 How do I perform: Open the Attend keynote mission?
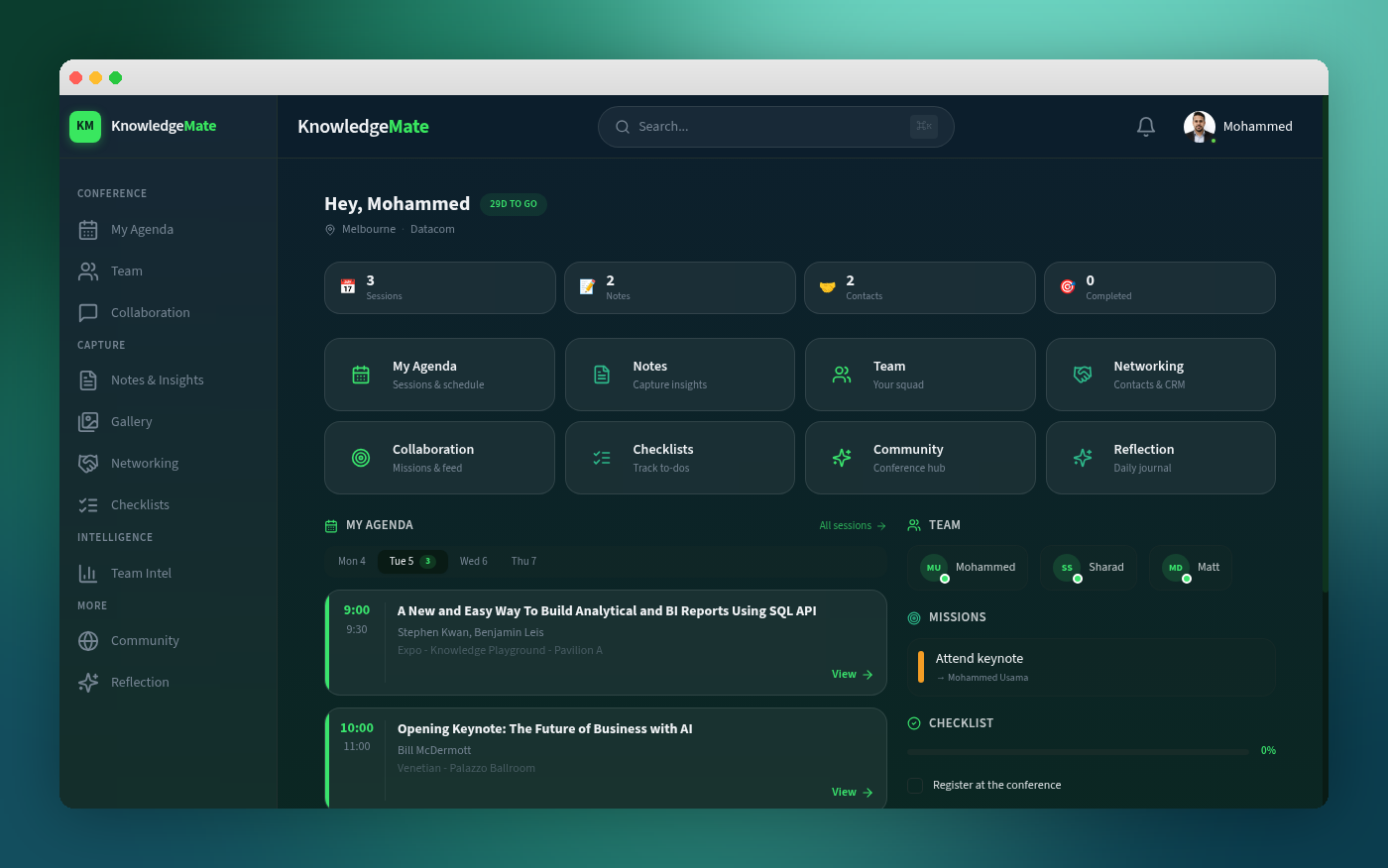click(1091, 668)
